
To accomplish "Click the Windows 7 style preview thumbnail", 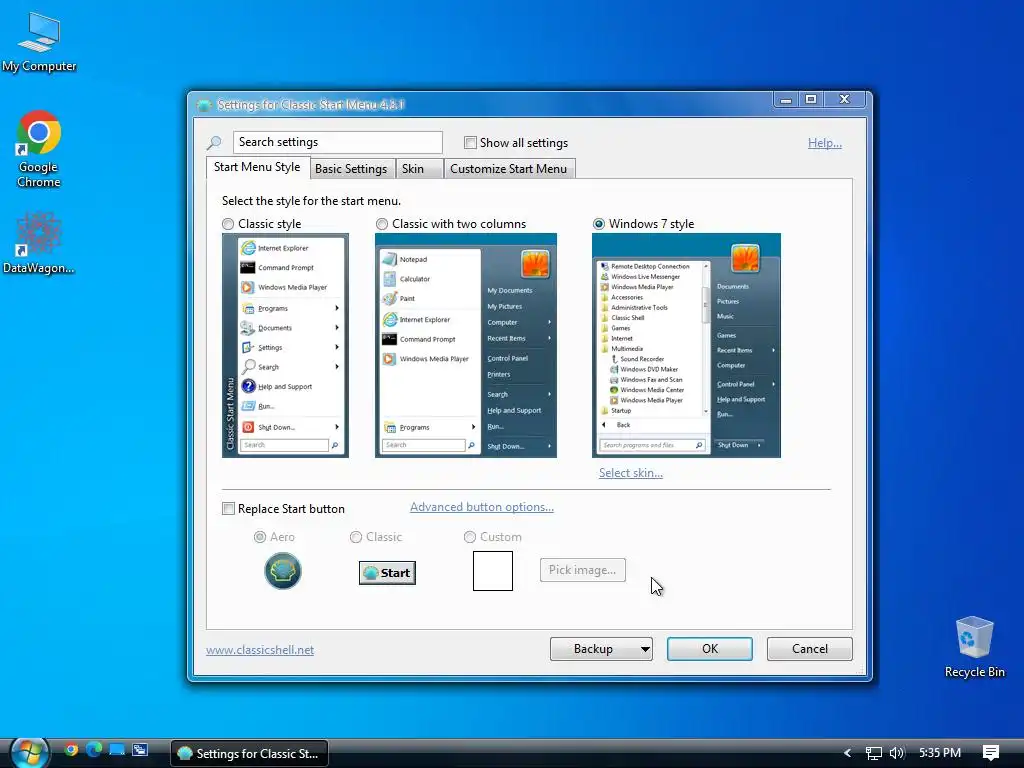I will click(x=686, y=345).
